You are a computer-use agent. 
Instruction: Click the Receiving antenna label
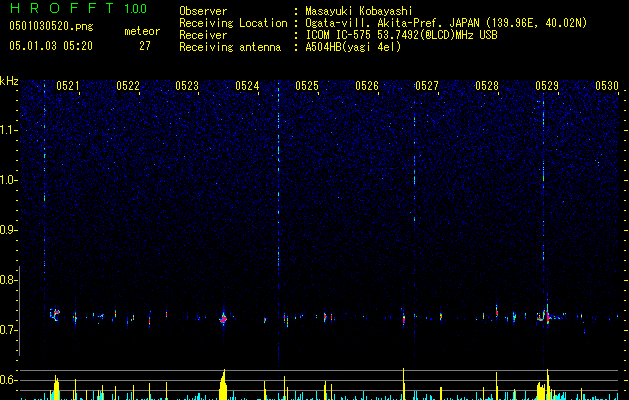coord(230,47)
